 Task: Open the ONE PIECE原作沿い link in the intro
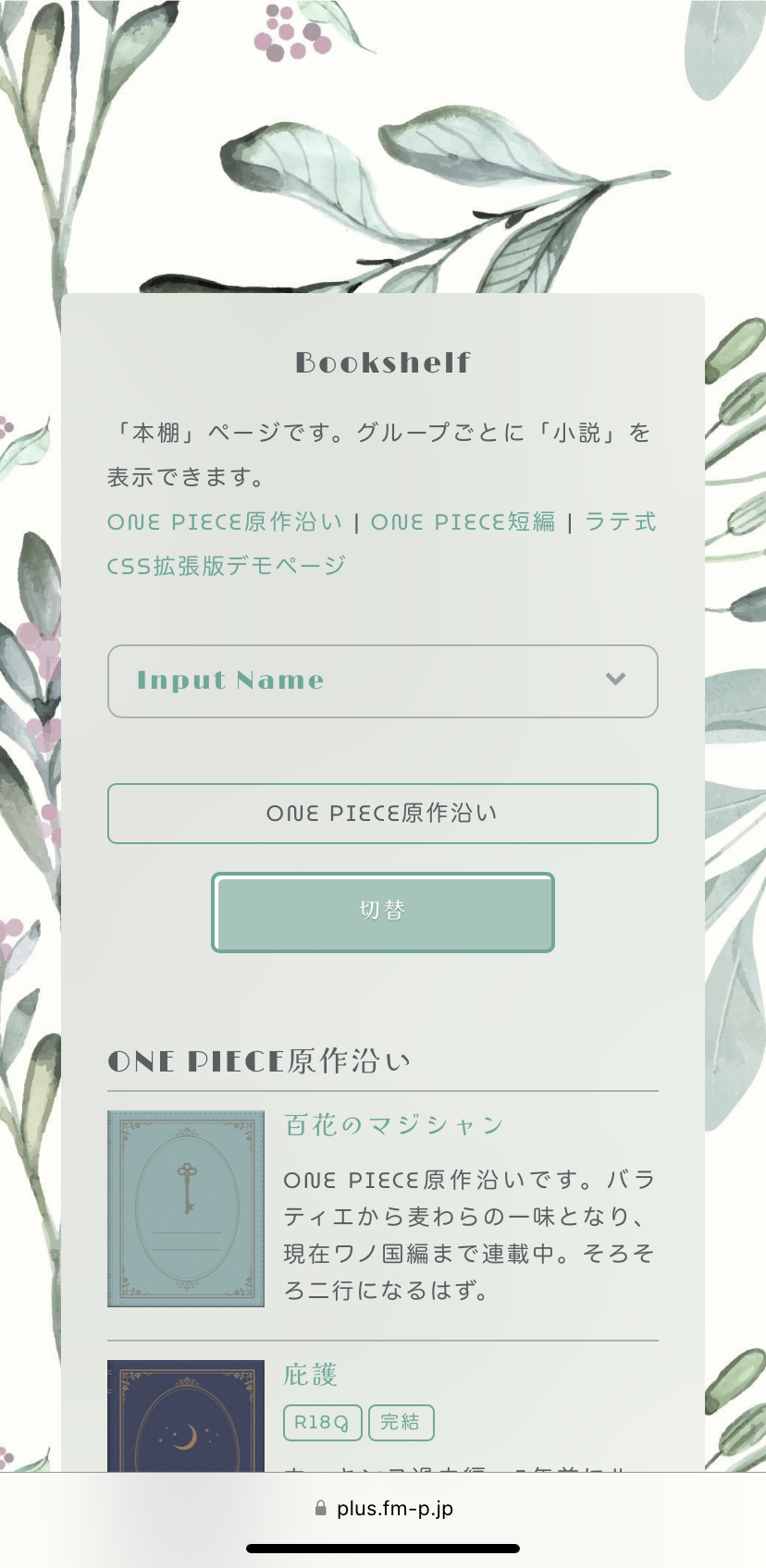click(x=225, y=522)
